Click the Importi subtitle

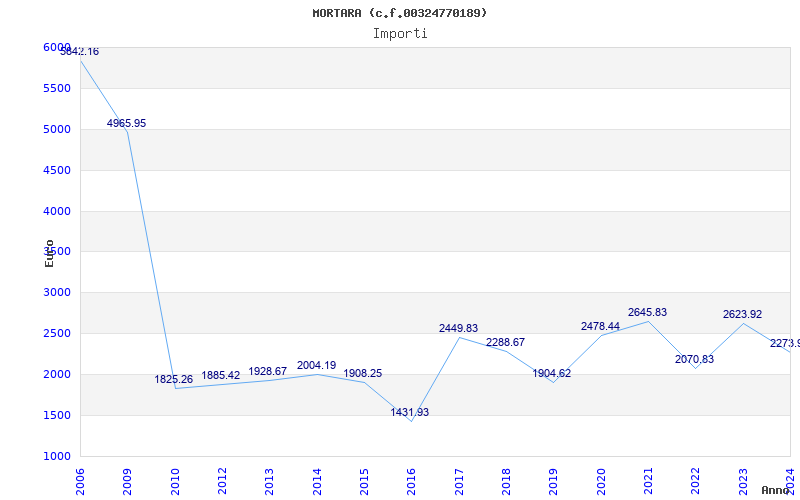coord(400,34)
